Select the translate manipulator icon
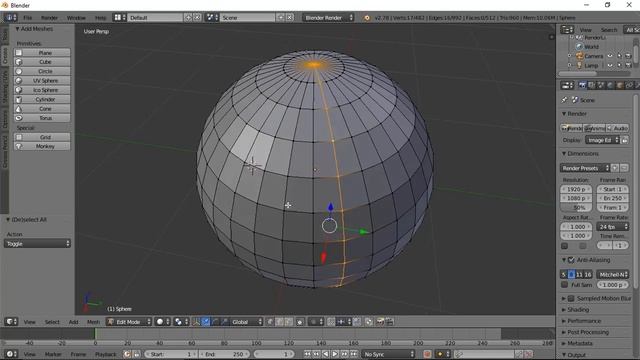 (206, 322)
